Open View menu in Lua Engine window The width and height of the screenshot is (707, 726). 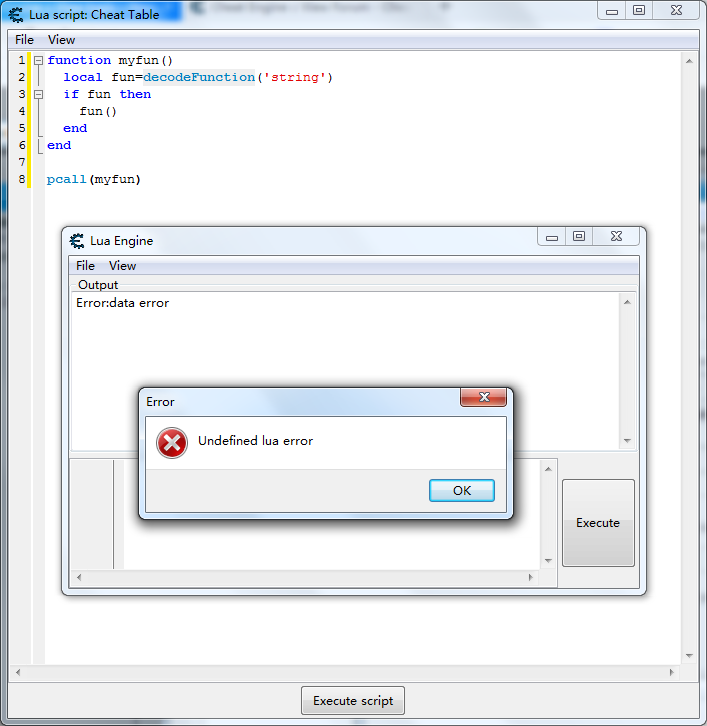coord(122,266)
